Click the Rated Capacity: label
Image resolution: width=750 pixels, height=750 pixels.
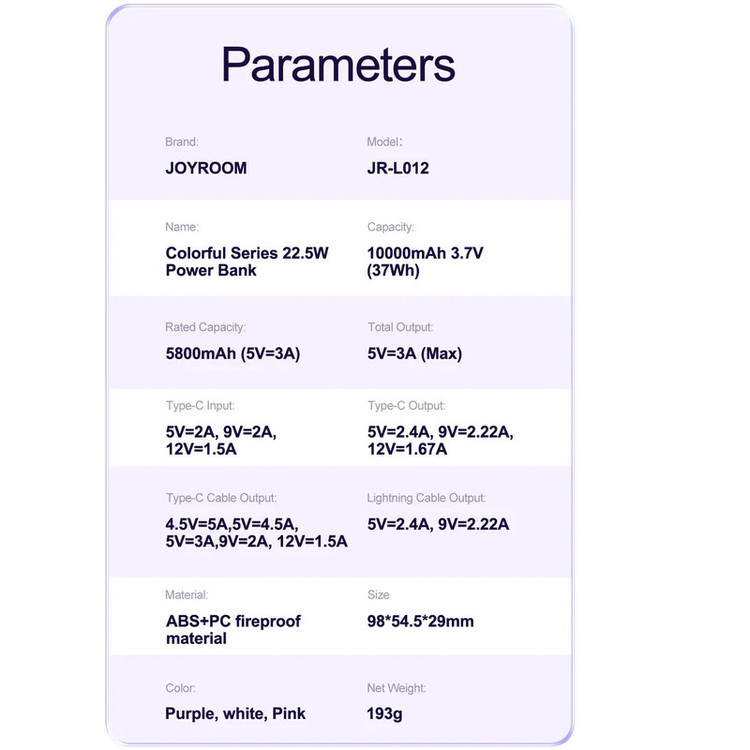pyautogui.click(x=205, y=327)
